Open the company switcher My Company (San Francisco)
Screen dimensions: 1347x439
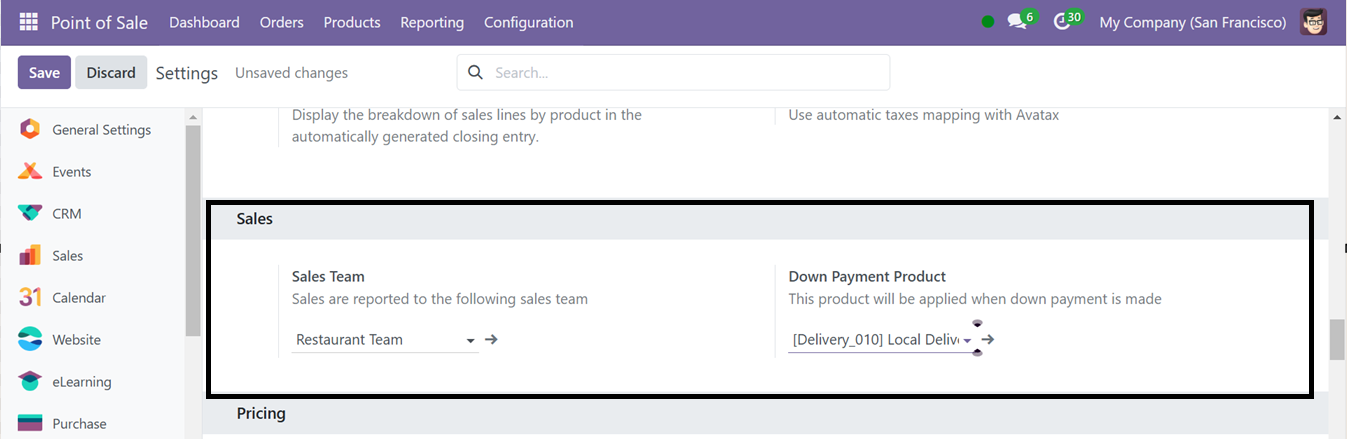point(1192,22)
